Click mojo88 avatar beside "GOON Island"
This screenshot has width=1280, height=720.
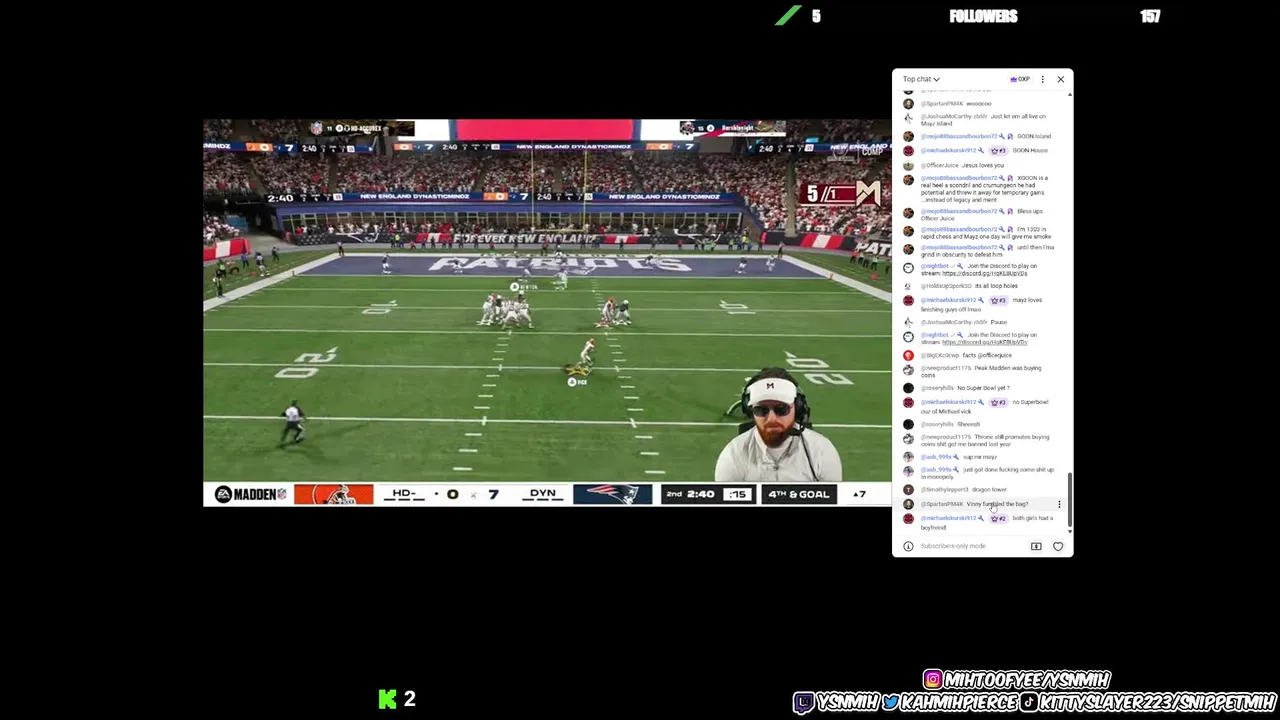coord(908,136)
